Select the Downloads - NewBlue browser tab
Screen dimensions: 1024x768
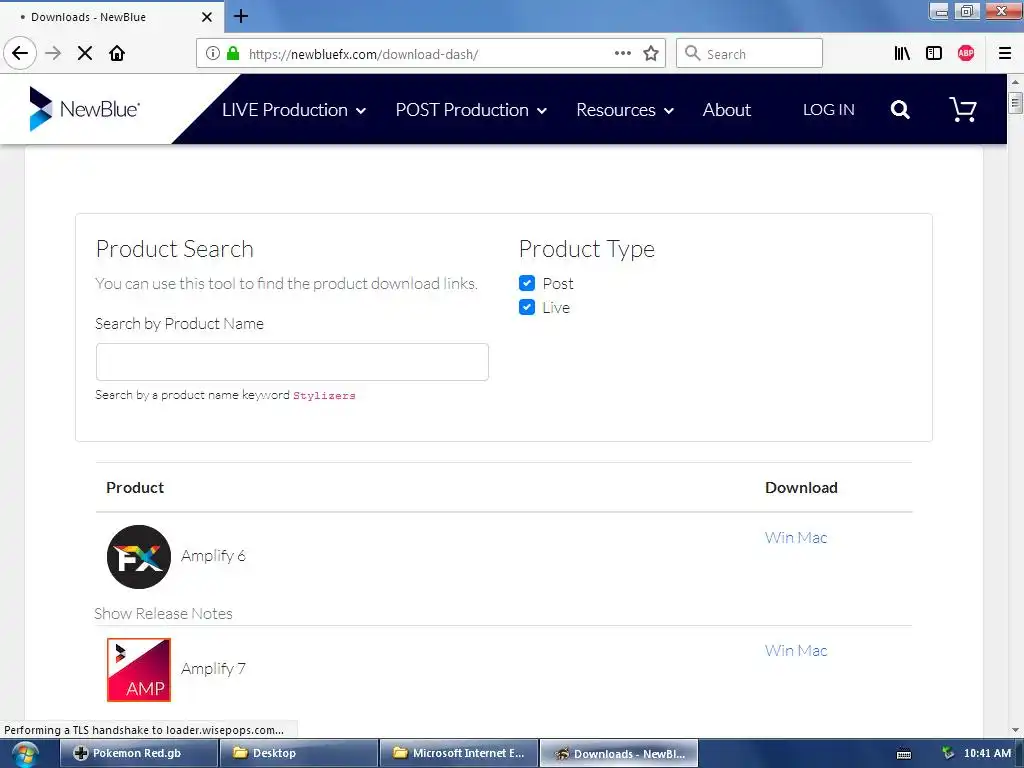click(x=111, y=17)
